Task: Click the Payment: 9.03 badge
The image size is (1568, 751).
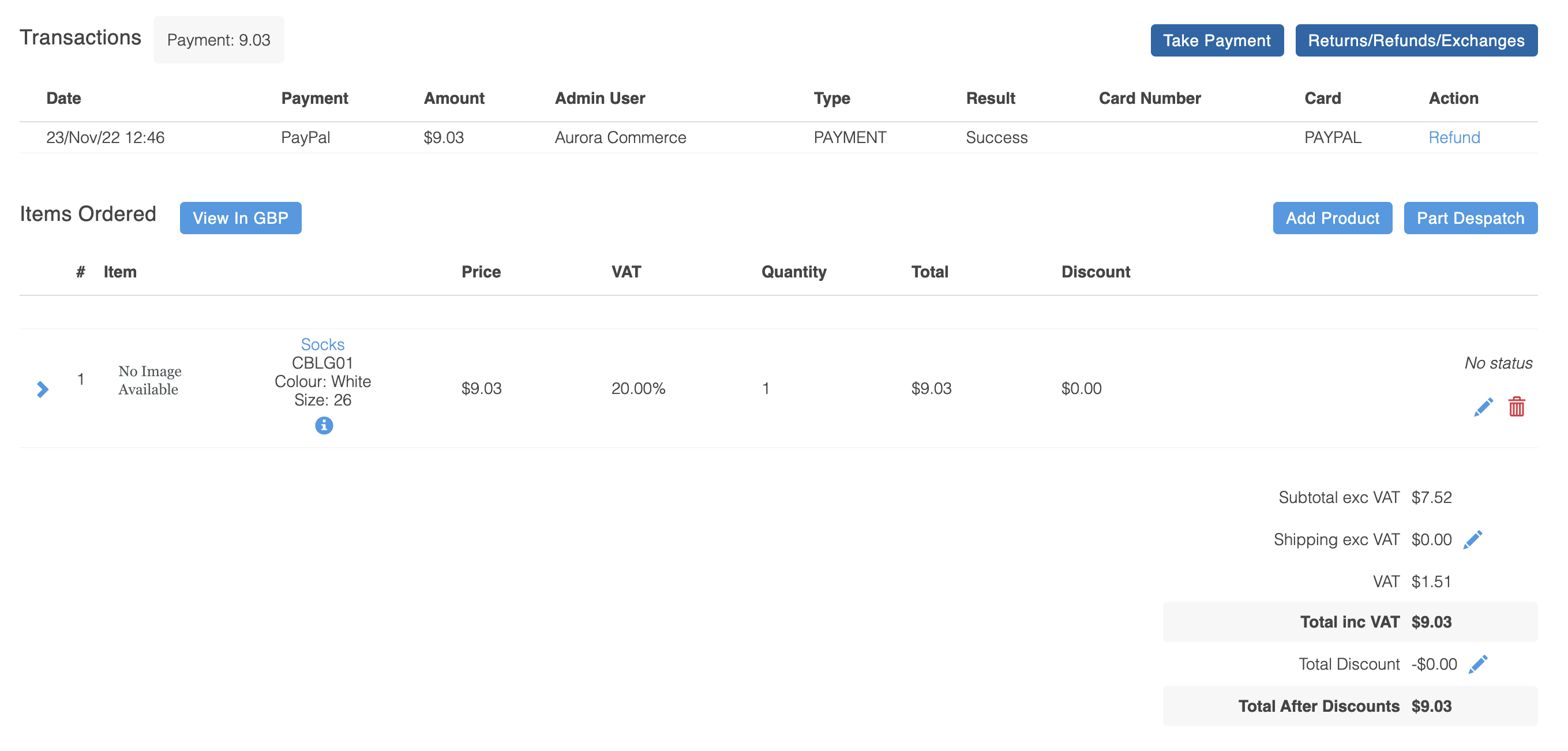Action: point(219,40)
